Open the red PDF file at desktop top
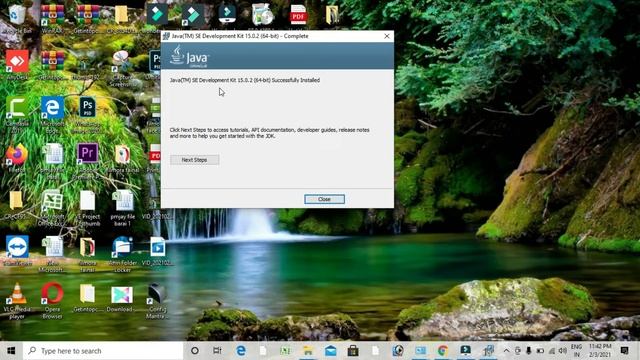The width and height of the screenshot is (640, 360). coord(298,16)
